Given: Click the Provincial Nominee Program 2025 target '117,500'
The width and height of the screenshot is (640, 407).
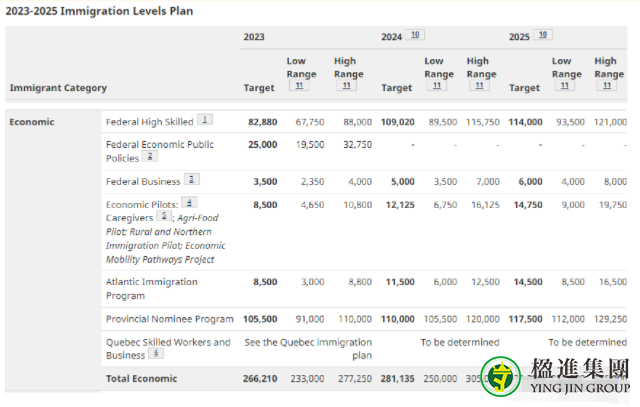Looking at the screenshot, I should (525, 319).
